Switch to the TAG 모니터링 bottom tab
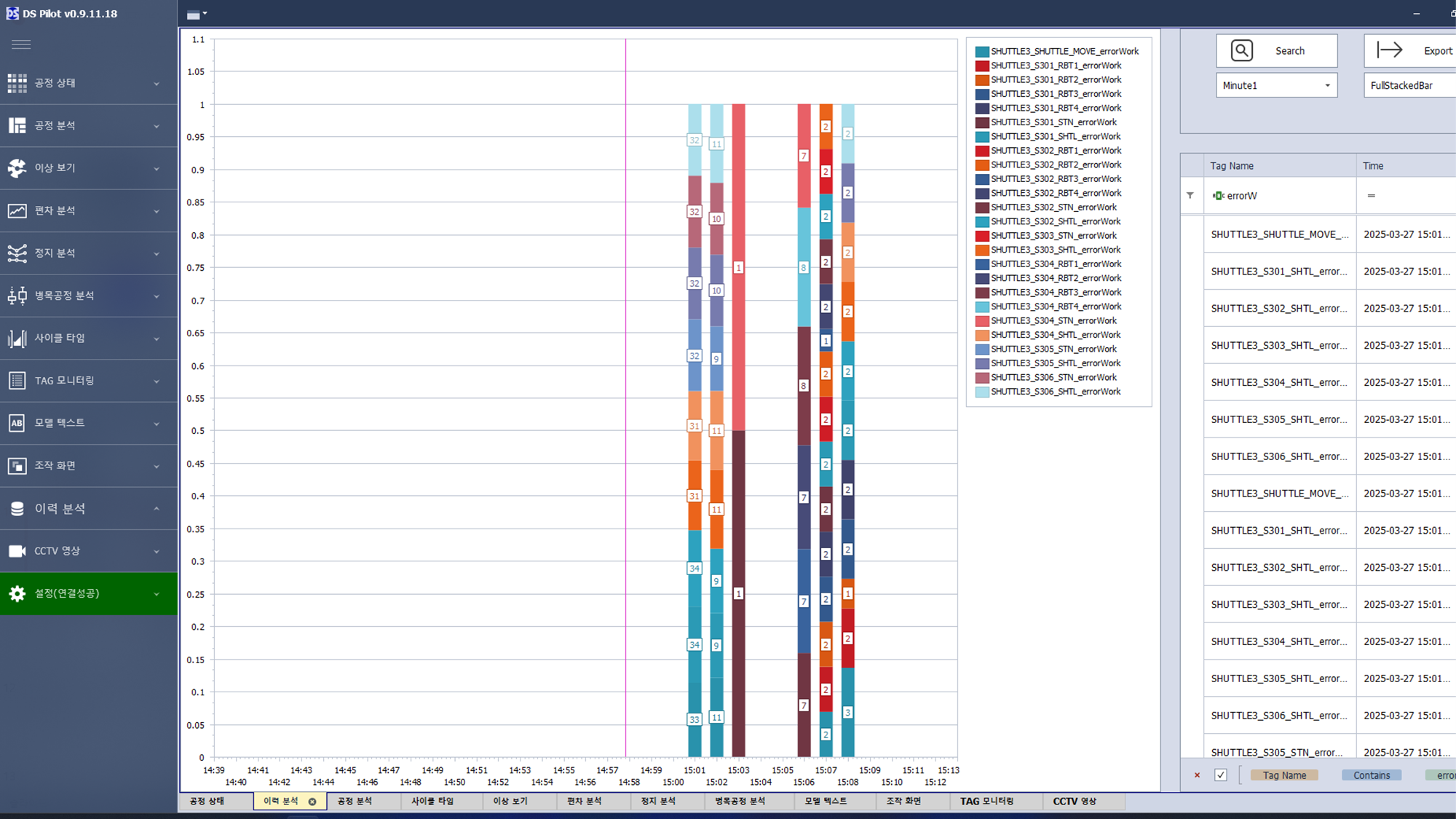This screenshot has height=819, width=1456. [x=986, y=802]
